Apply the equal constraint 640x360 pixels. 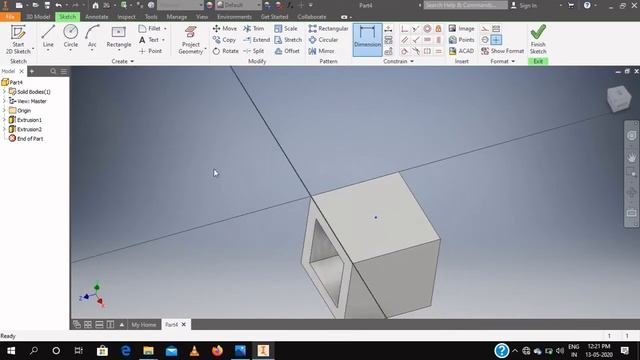[438, 51]
